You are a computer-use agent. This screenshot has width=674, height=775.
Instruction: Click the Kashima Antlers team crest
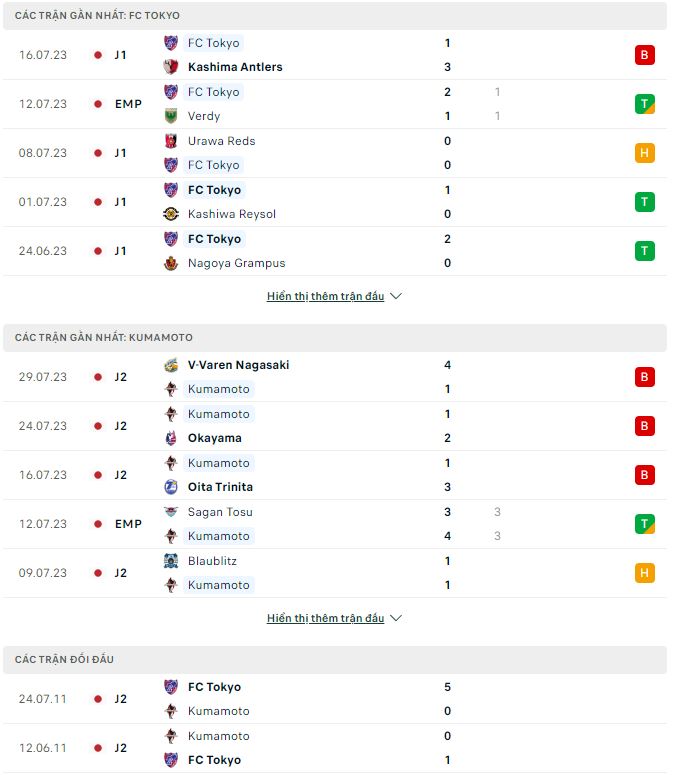coord(171,67)
